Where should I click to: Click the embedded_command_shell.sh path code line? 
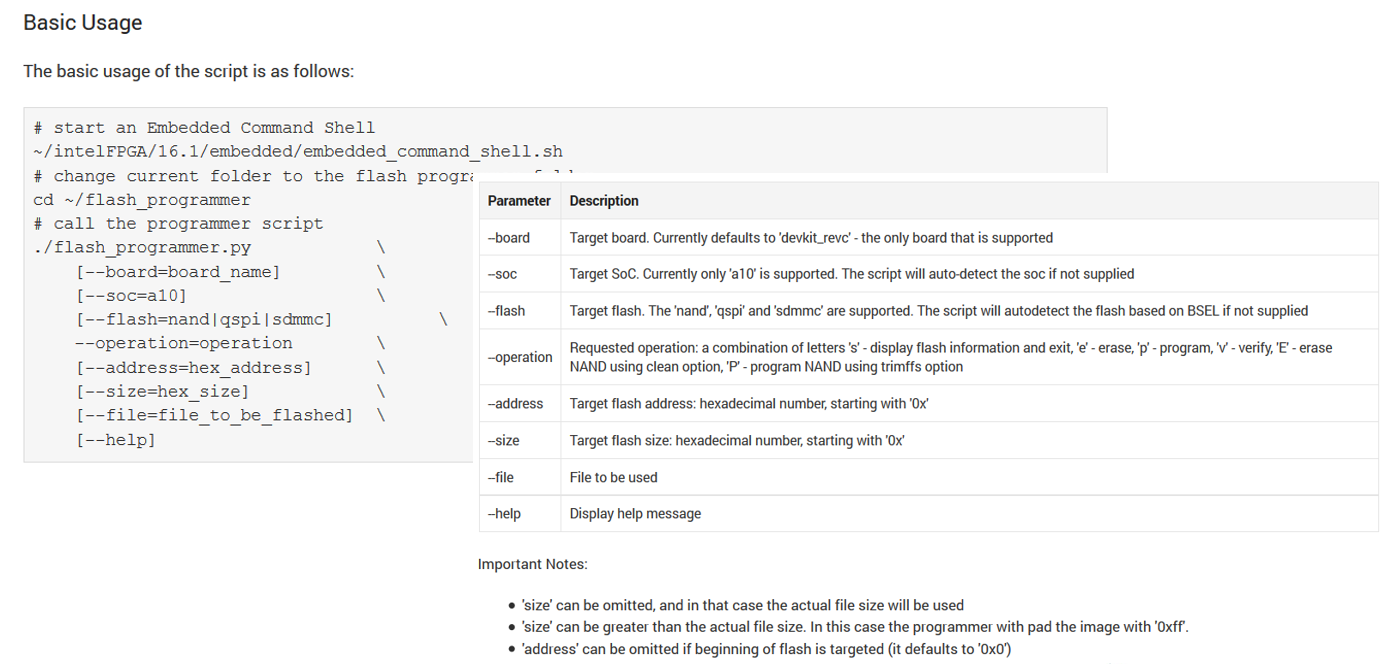pos(298,152)
